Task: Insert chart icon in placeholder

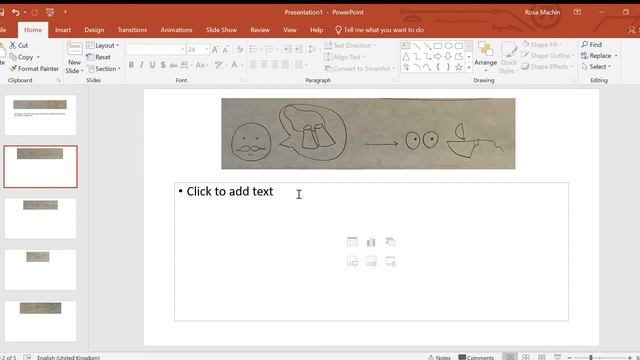Action: pos(371,242)
